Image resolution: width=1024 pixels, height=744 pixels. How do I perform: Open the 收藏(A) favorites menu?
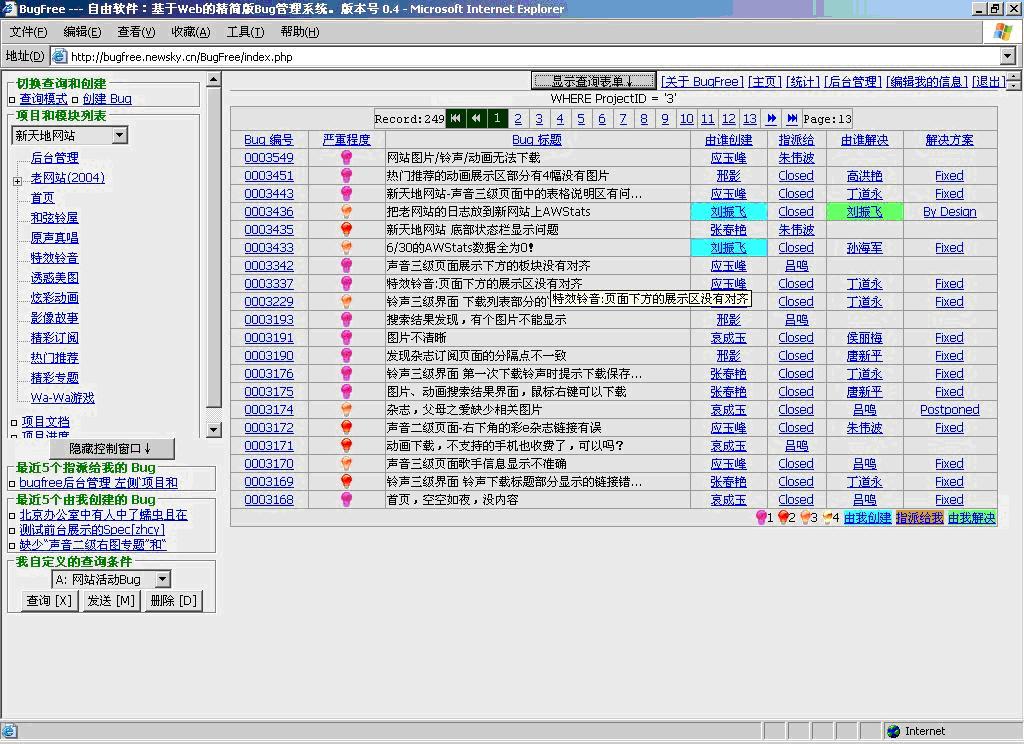190,32
